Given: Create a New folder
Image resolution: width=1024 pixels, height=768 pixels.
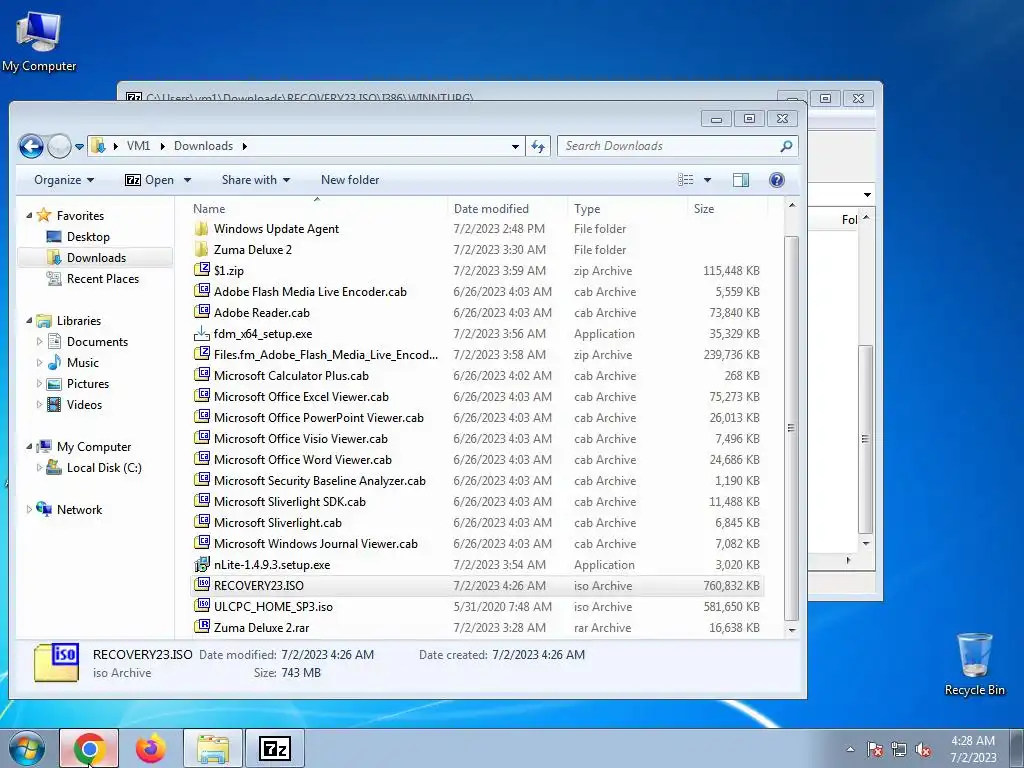Looking at the screenshot, I should (350, 180).
